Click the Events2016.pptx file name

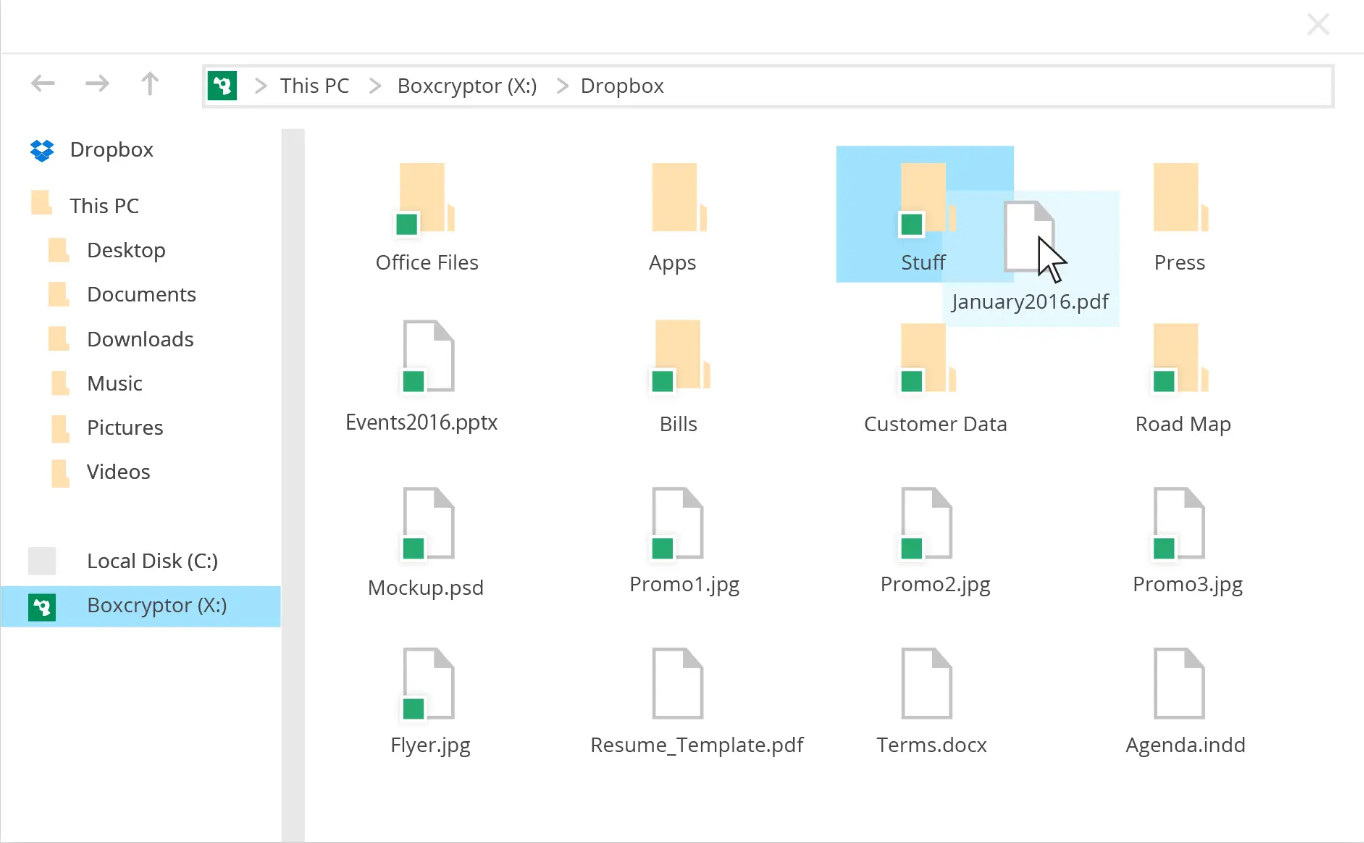click(421, 422)
